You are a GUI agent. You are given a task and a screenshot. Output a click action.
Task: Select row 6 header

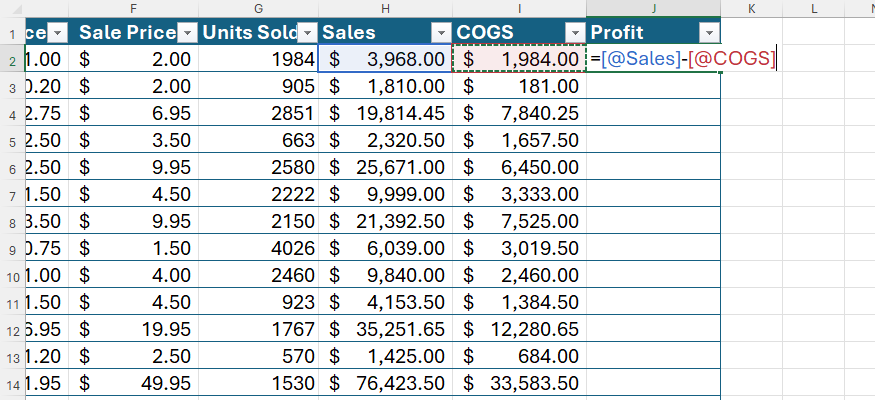coord(12,167)
